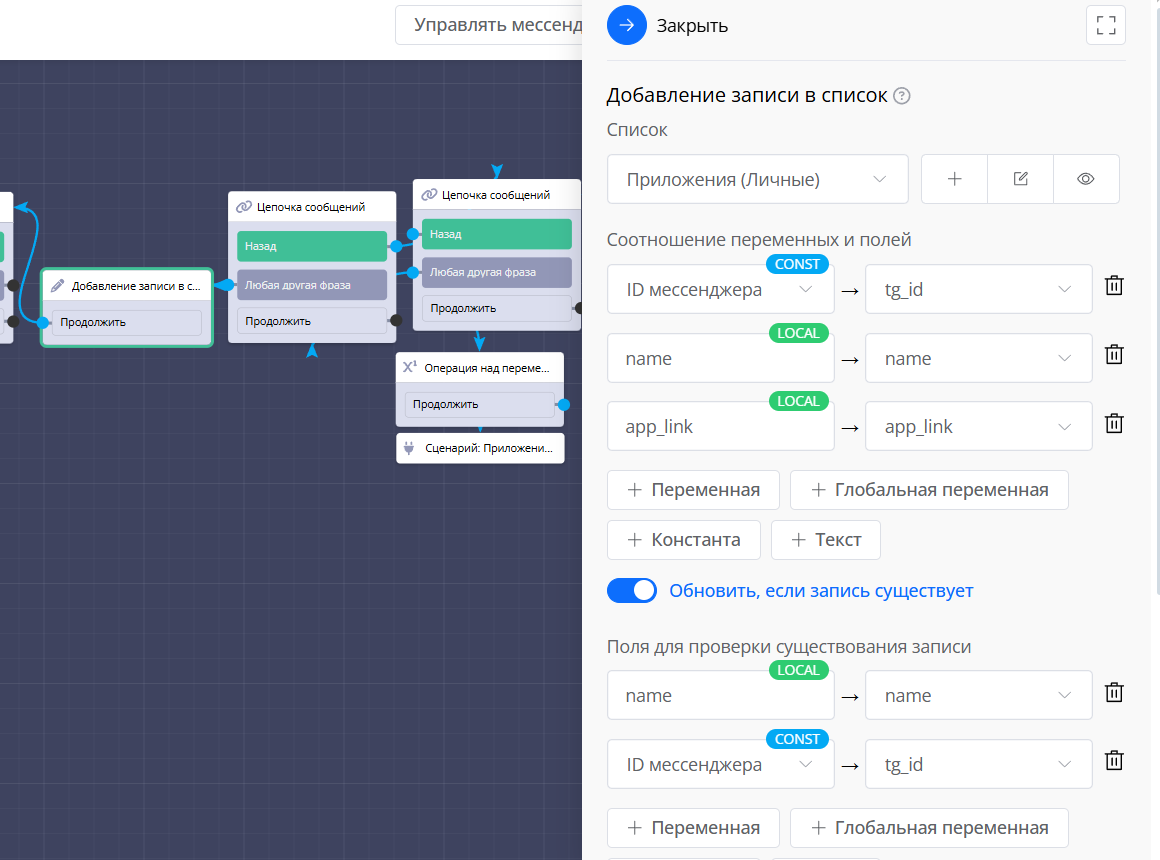The height and width of the screenshot is (860, 1160).
Task: Click the plus icon to add list
Action: tap(954, 179)
